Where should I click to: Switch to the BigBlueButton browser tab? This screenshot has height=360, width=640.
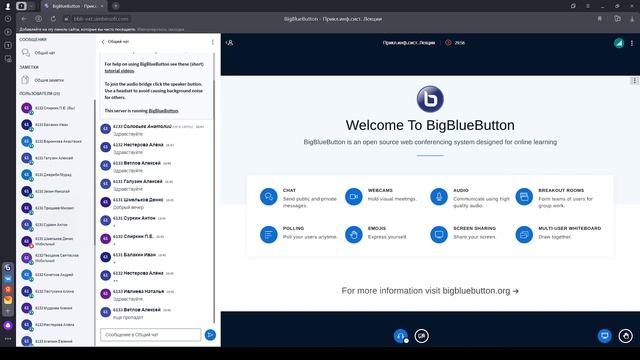pos(73,6)
